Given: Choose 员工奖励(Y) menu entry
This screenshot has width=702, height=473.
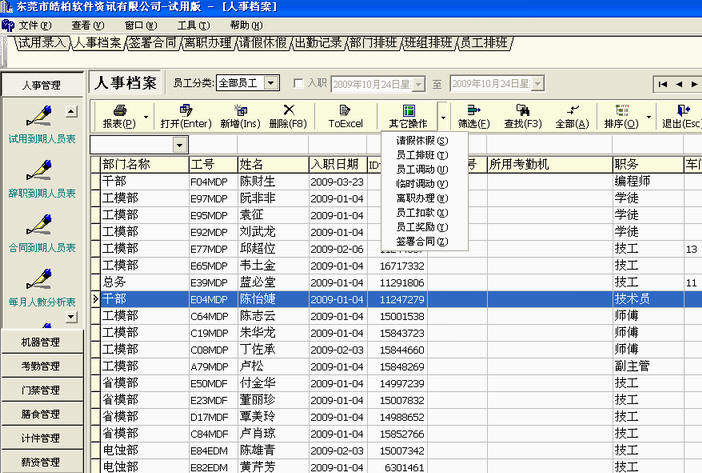Looking at the screenshot, I should (x=422, y=227).
